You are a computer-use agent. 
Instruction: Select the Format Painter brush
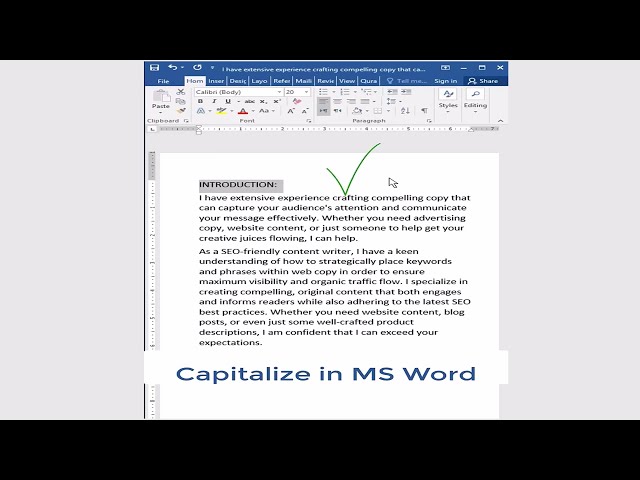pyautogui.click(x=181, y=111)
